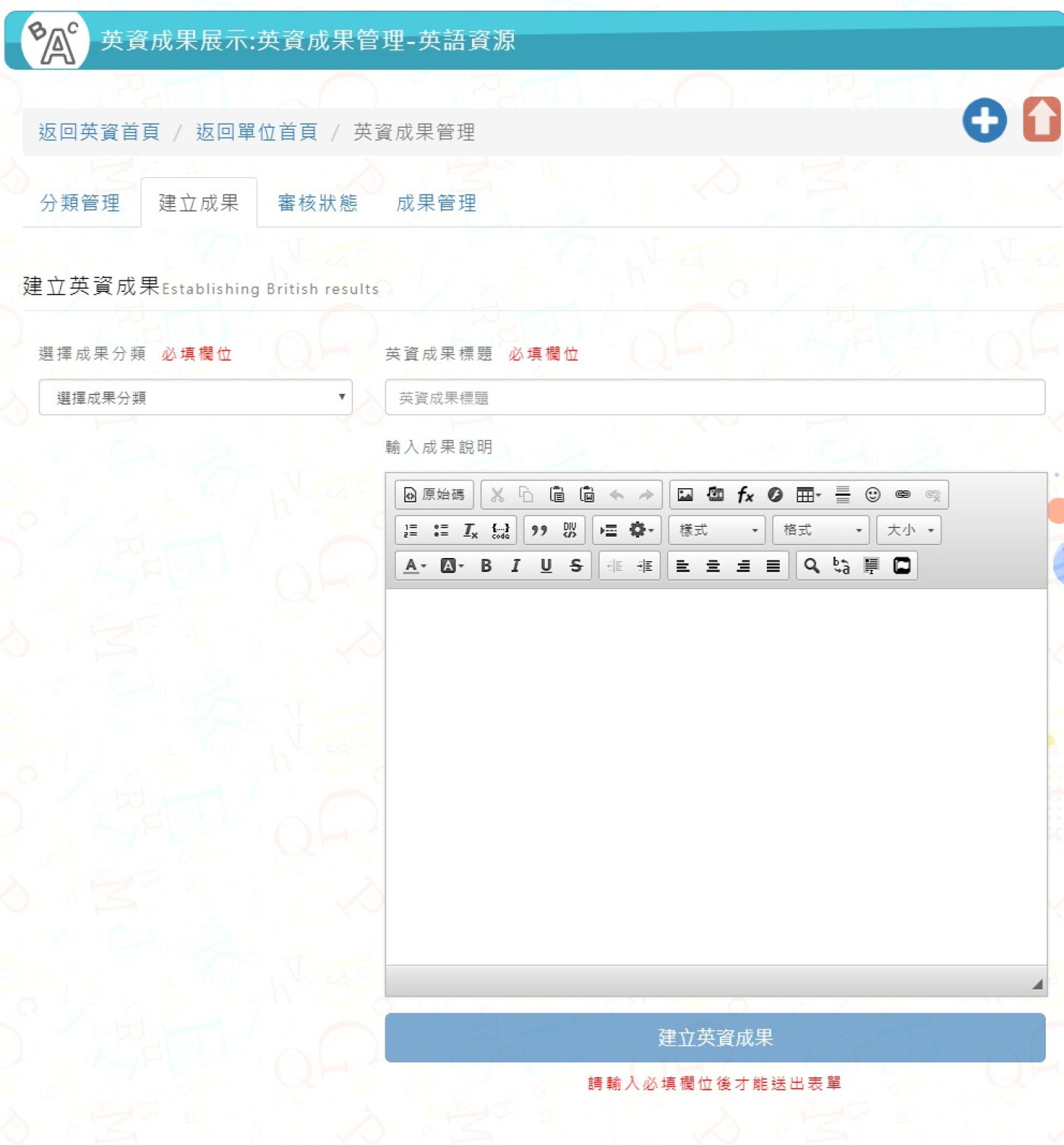The width and height of the screenshot is (1064, 1145).
Task: Insert a hyperlink using the link icon
Action: click(x=903, y=495)
